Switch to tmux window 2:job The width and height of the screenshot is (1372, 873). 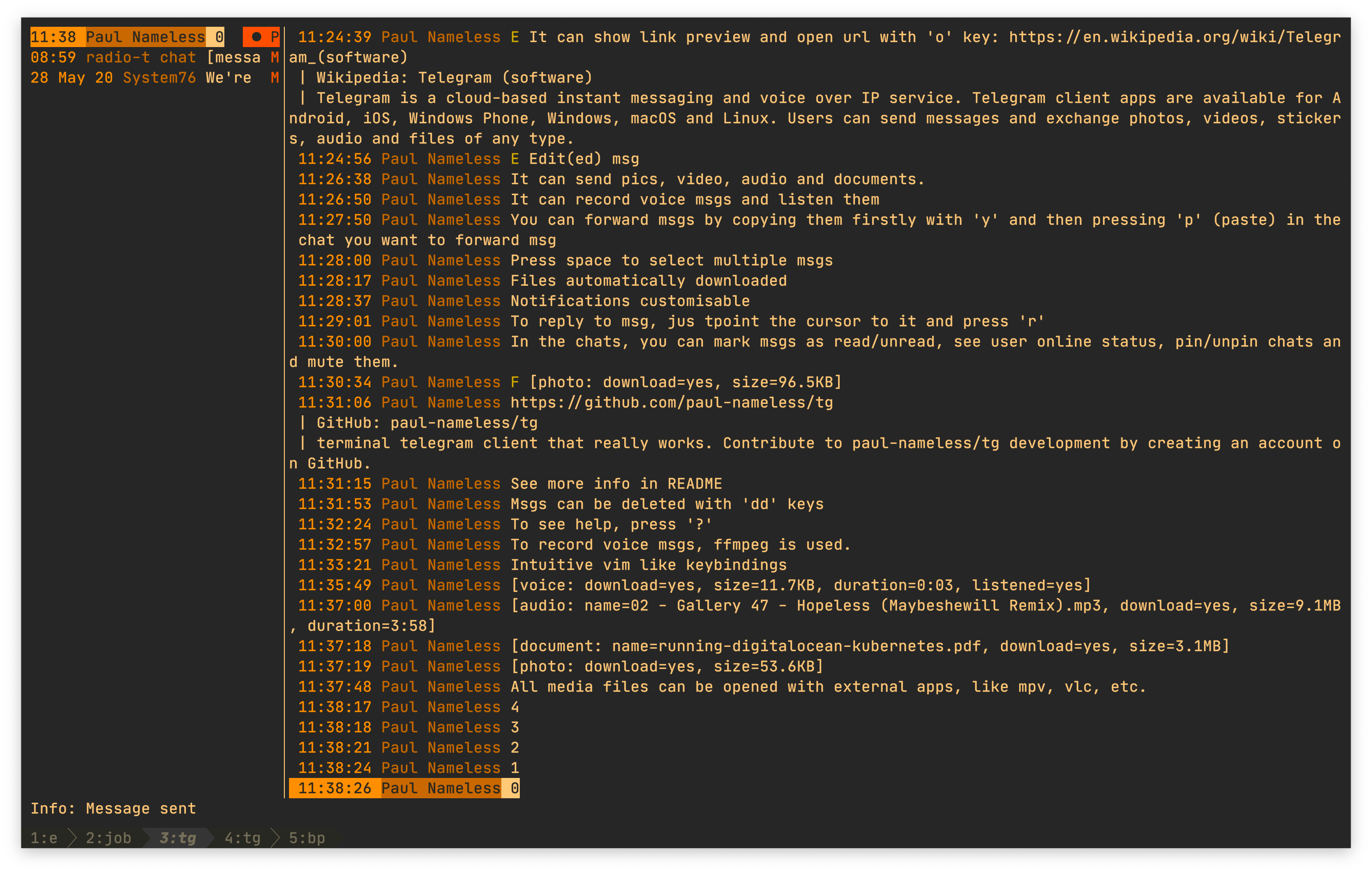point(108,837)
